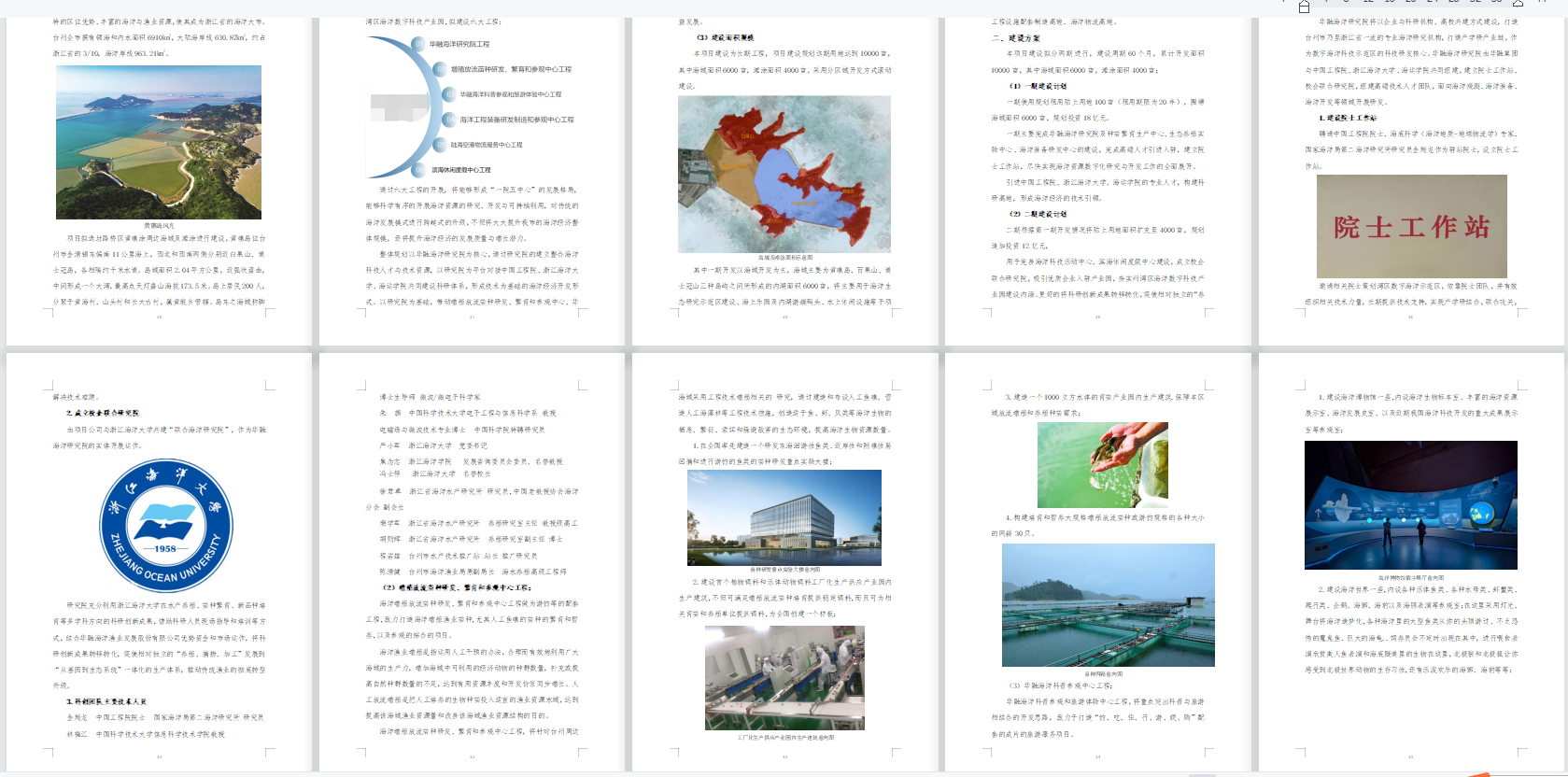Click the factory workers production line photo

[x=784, y=678]
